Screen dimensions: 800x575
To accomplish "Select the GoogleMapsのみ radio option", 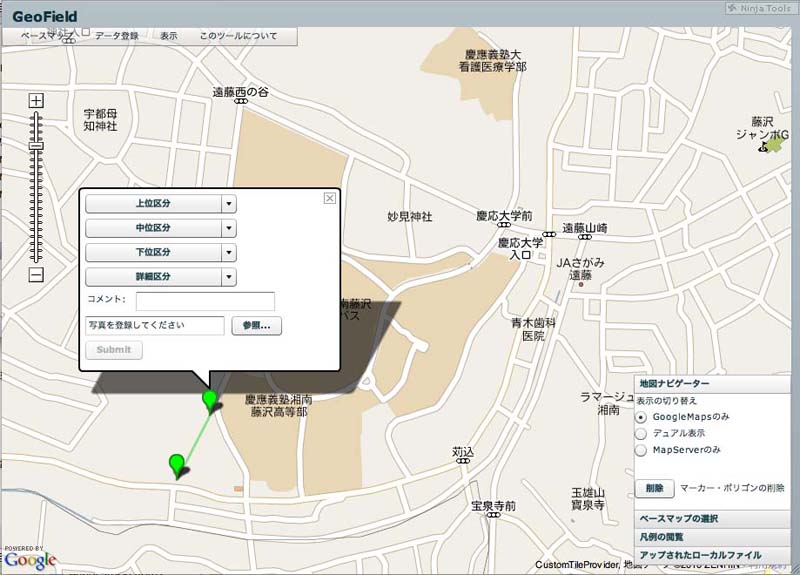I will tap(641, 416).
